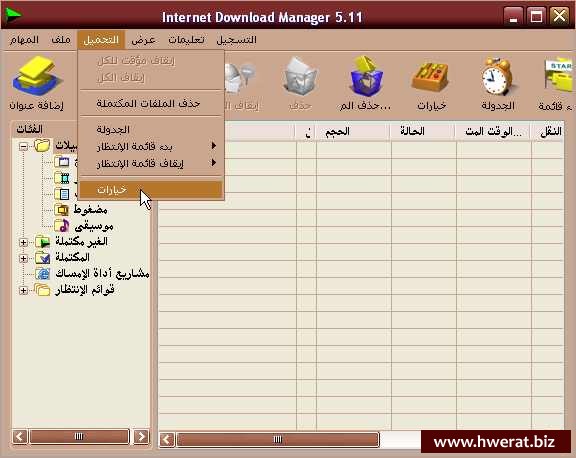Open the ملف menu
576x458 pixels.
[x=61, y=39]
